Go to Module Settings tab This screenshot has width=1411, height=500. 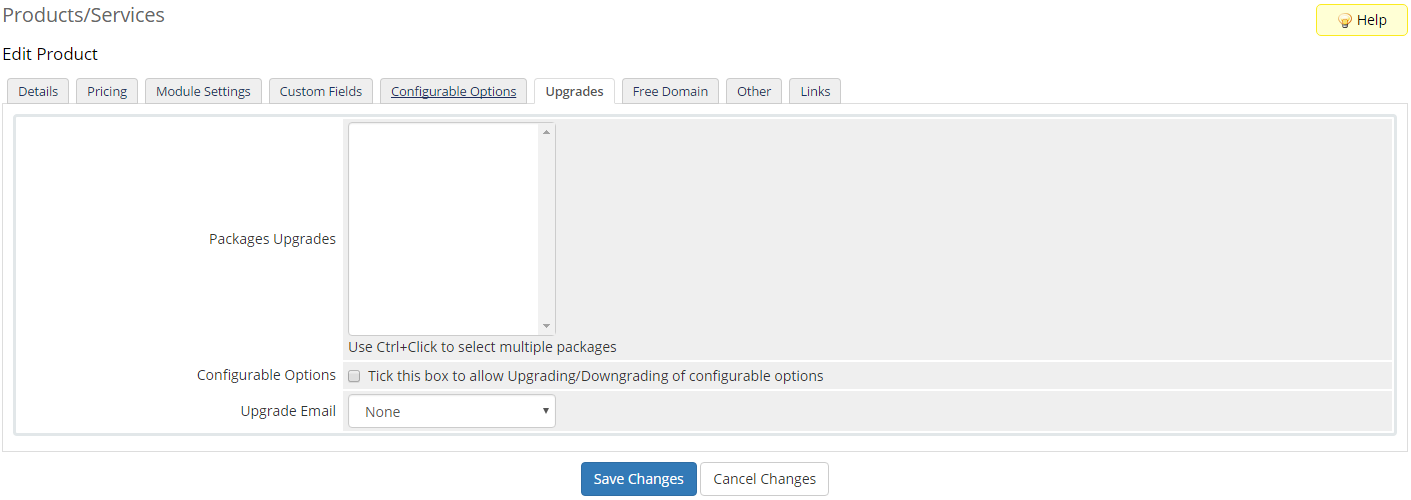click(203, 91)
